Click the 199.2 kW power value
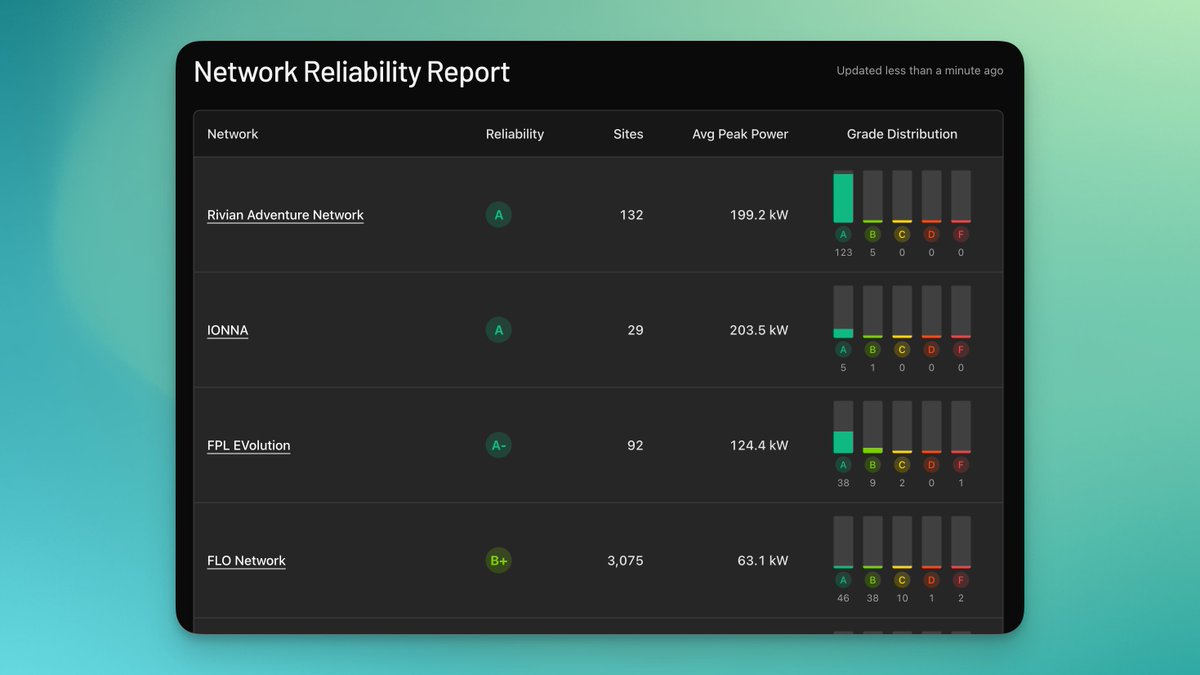1200x675 pixels. click(x=759, y=215)
